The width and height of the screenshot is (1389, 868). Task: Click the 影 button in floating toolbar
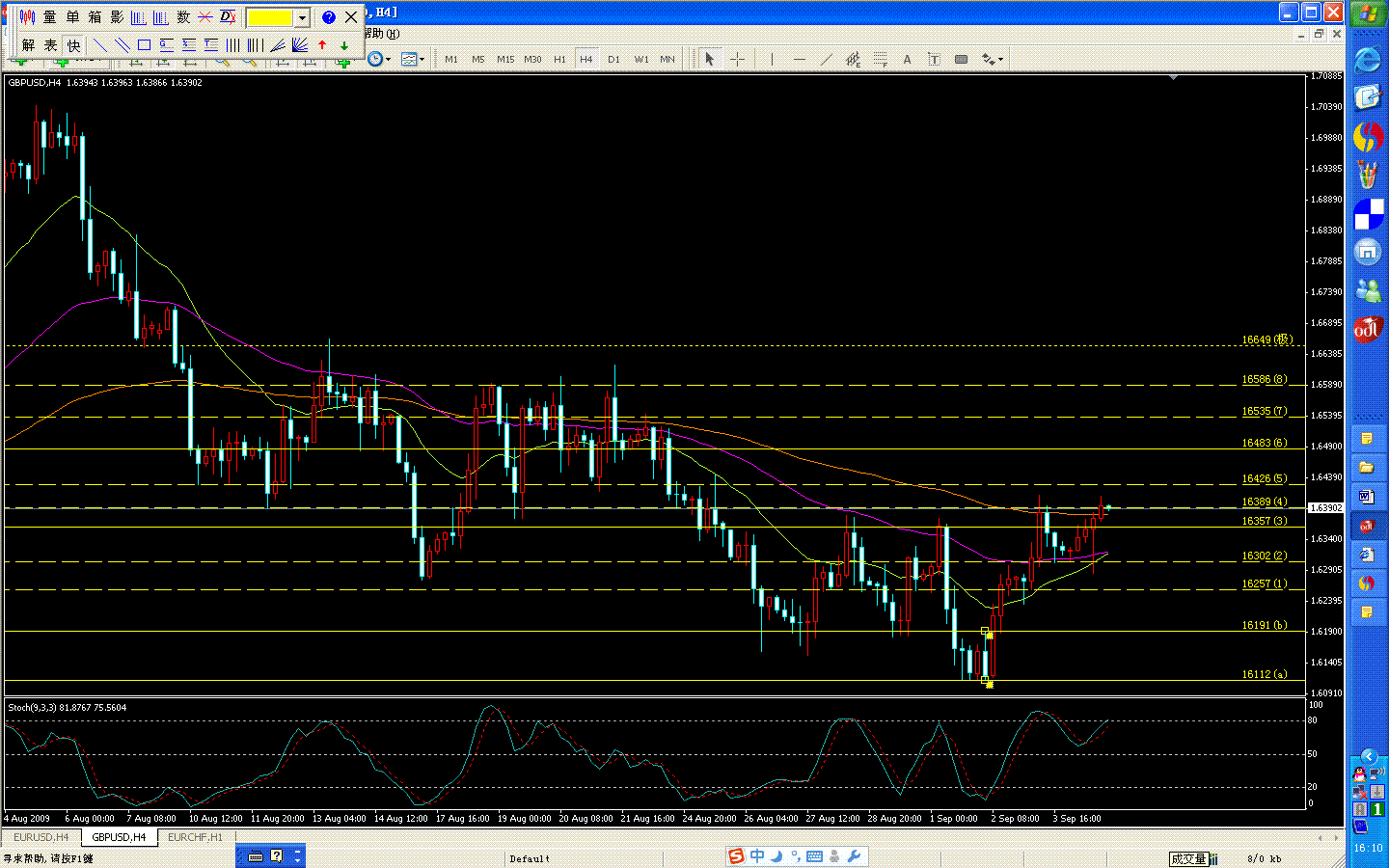(117, 17)
